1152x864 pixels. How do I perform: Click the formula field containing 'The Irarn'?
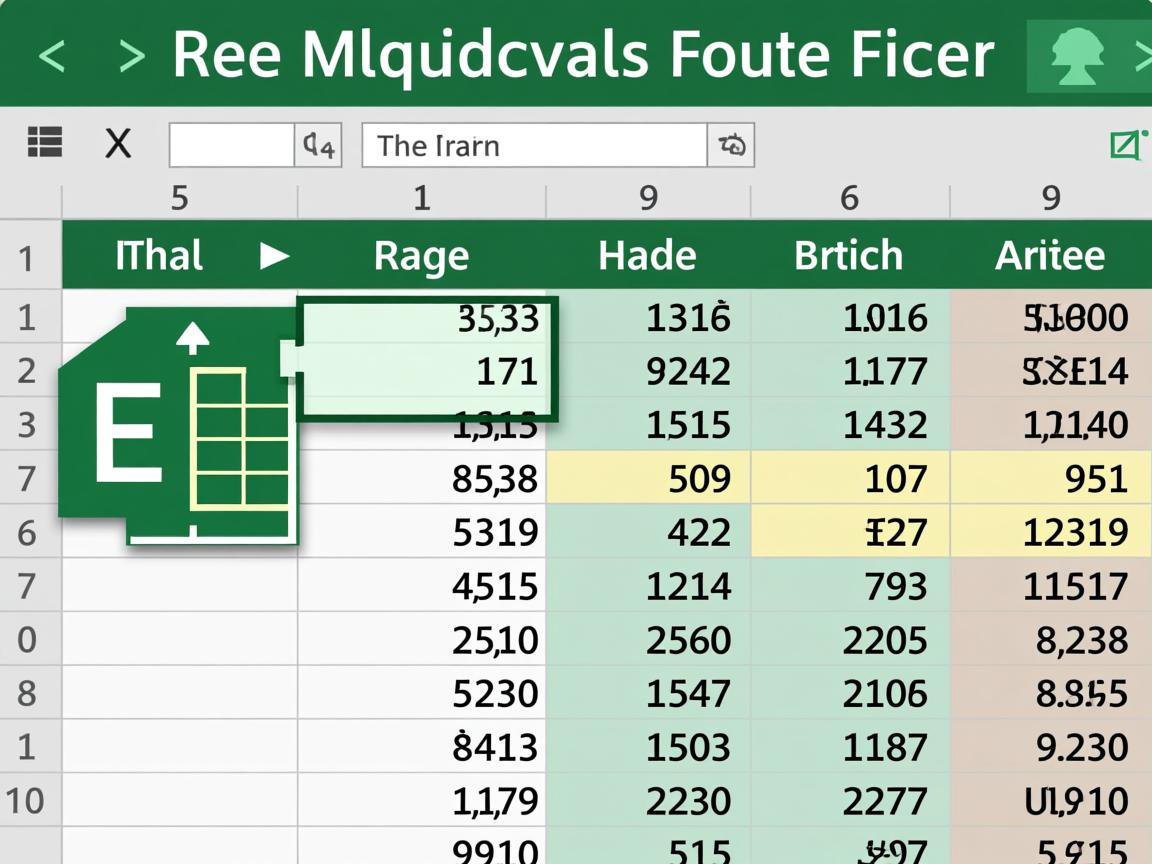[x=534, y=146]
